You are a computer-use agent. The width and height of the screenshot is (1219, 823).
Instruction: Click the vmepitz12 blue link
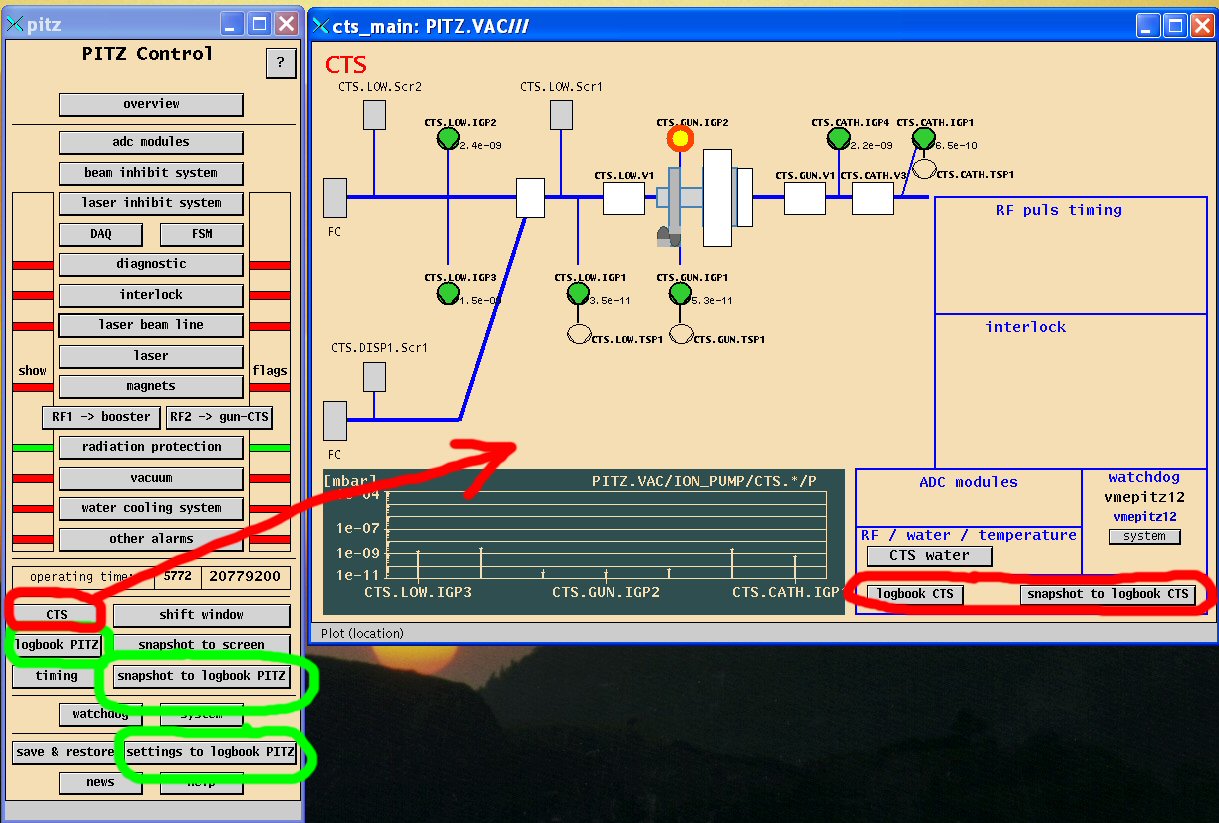(1144, 517)
